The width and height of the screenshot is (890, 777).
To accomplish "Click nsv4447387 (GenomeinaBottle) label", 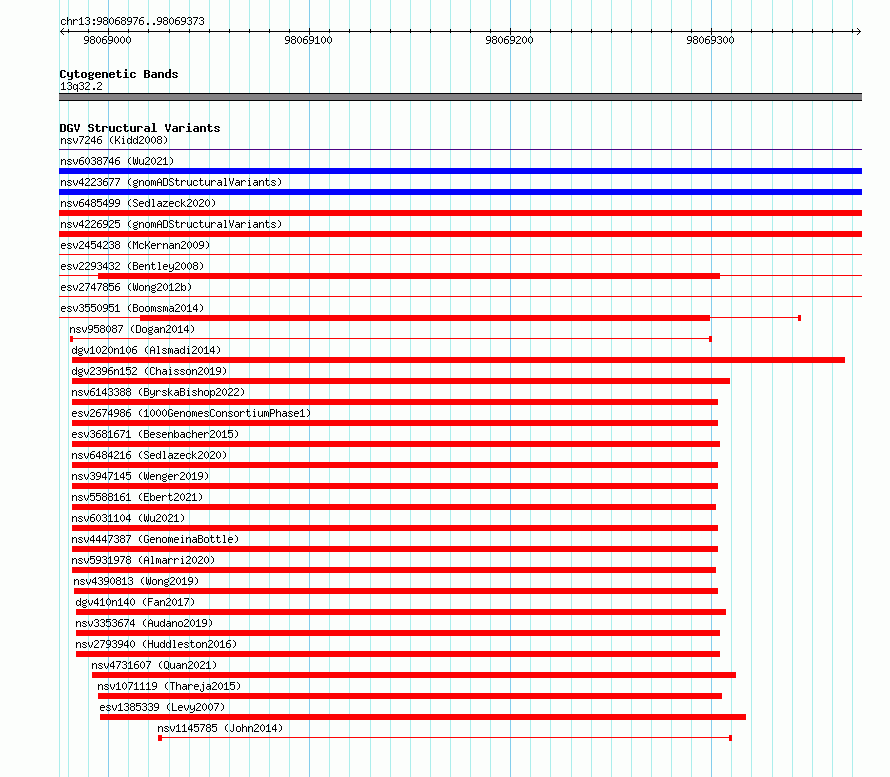I will [156, 539].
